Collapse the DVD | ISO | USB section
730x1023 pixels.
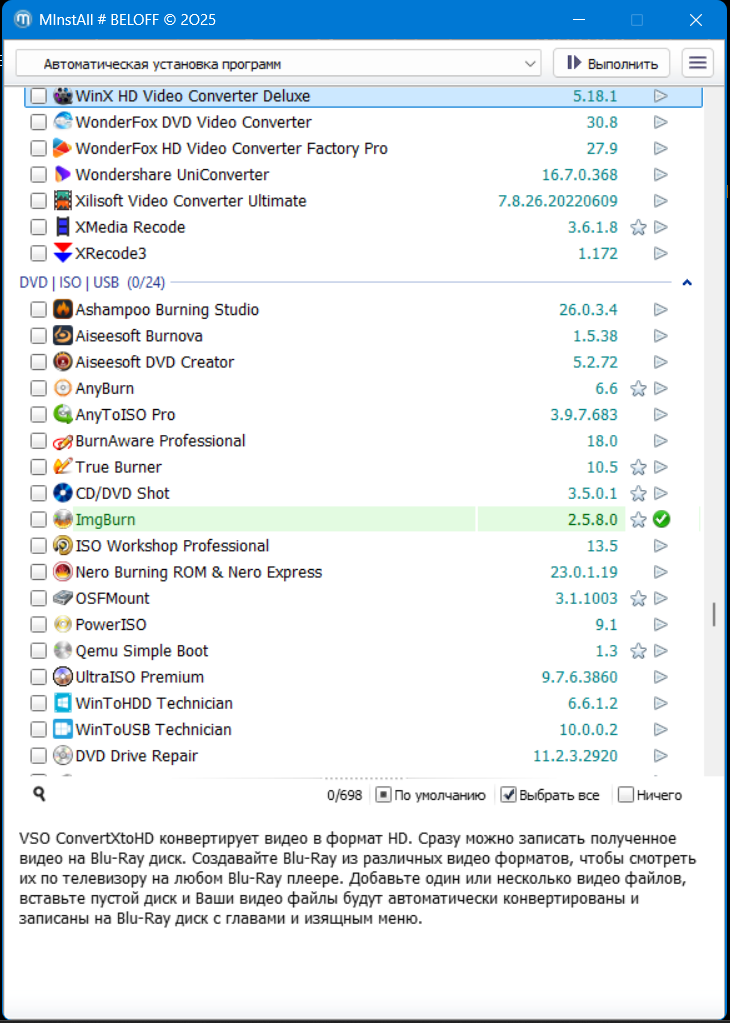pos(687,283)
